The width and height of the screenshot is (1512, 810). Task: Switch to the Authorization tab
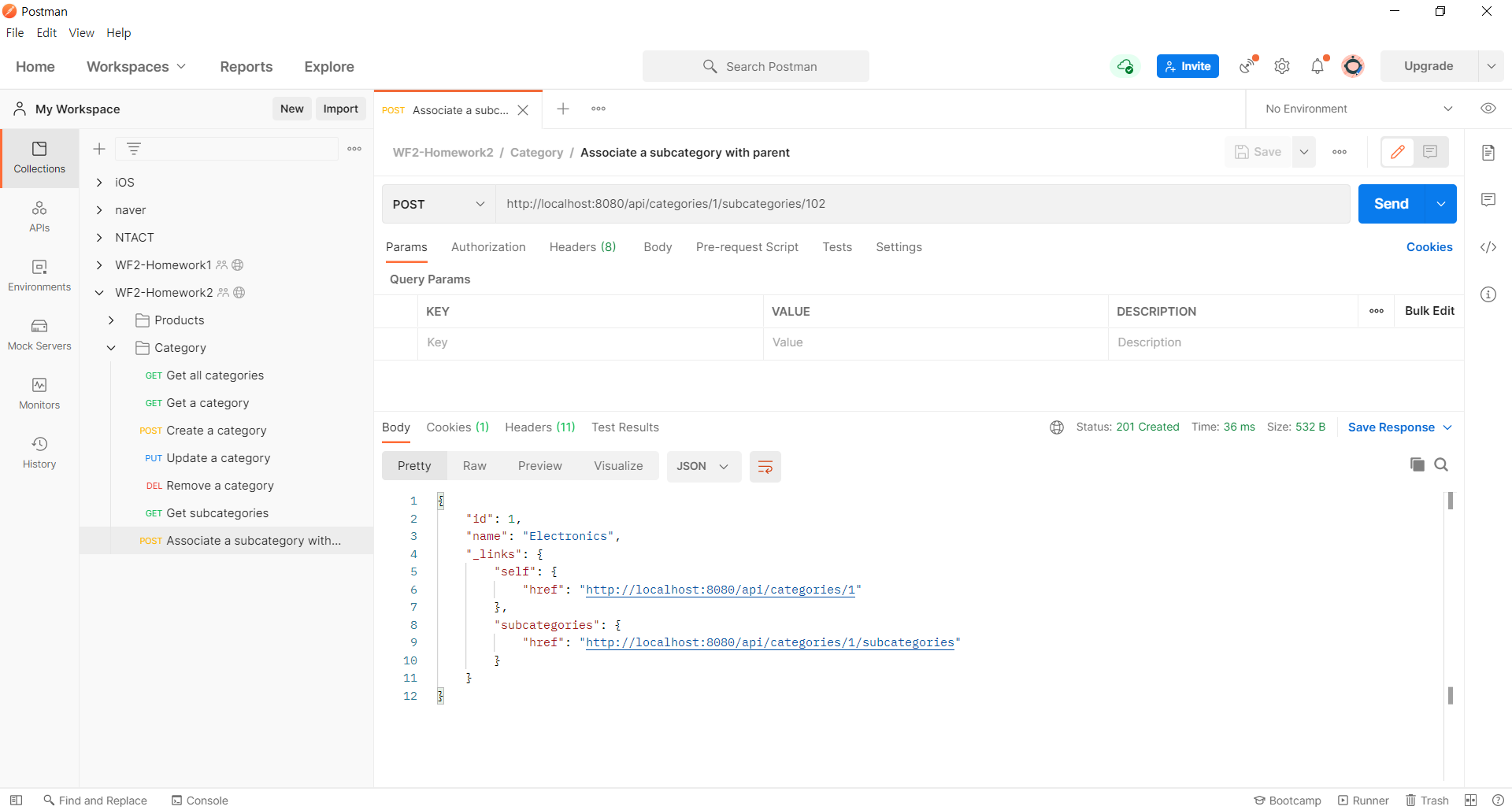pyautogui.click(x=488, y=247)
